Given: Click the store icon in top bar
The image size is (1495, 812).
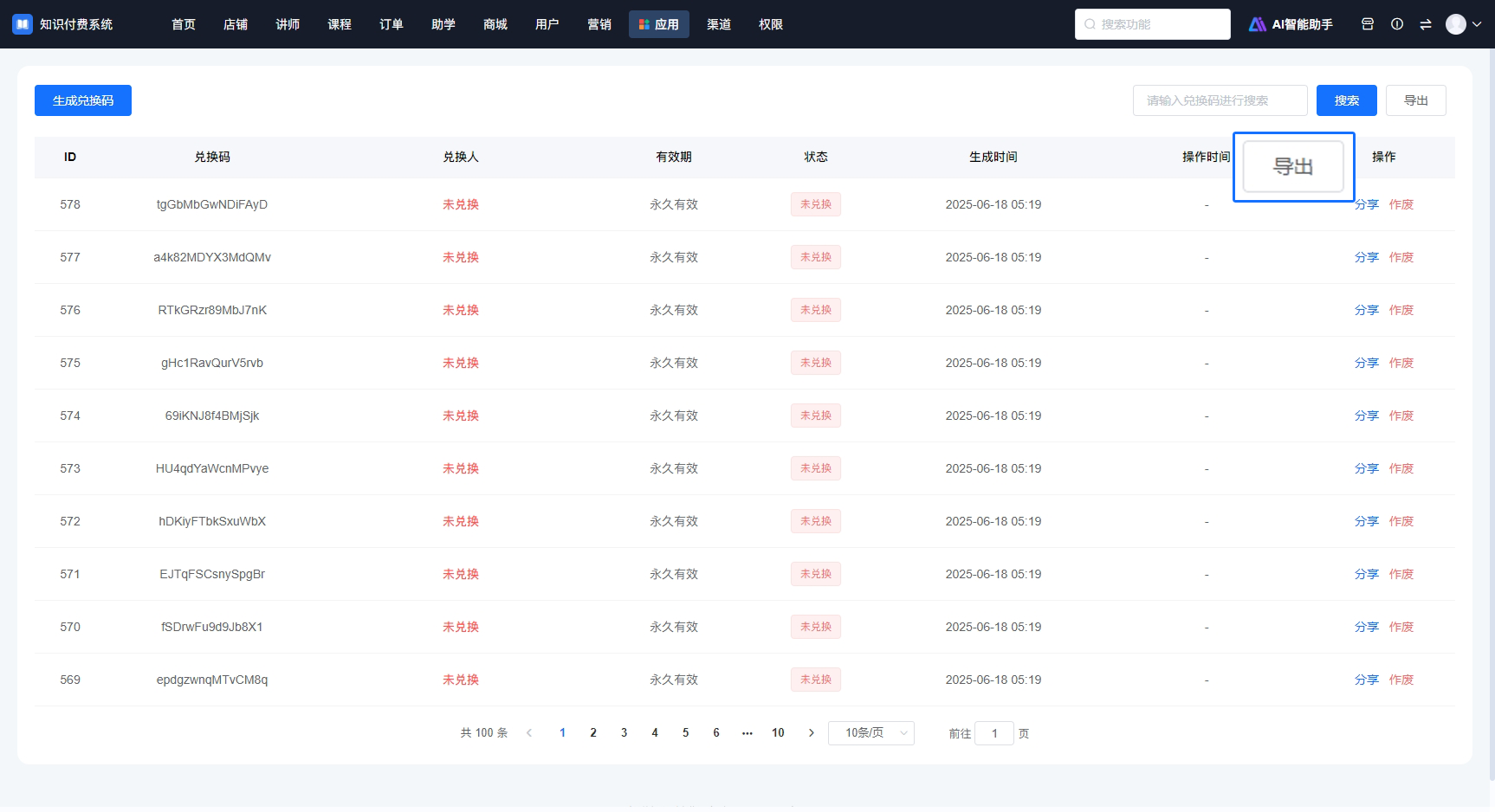Looking at the screenshot, I should 1368,24.
